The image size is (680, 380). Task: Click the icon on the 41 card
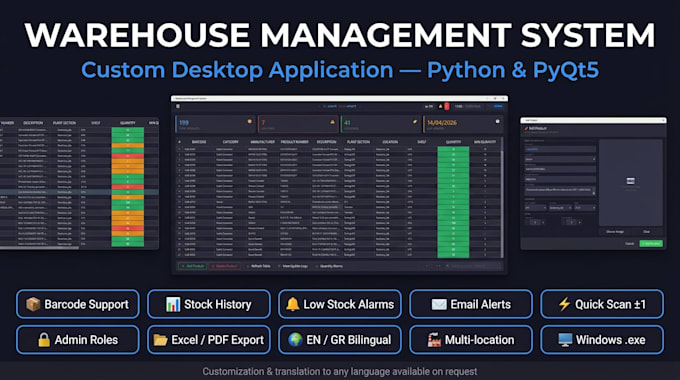[415, 122]
